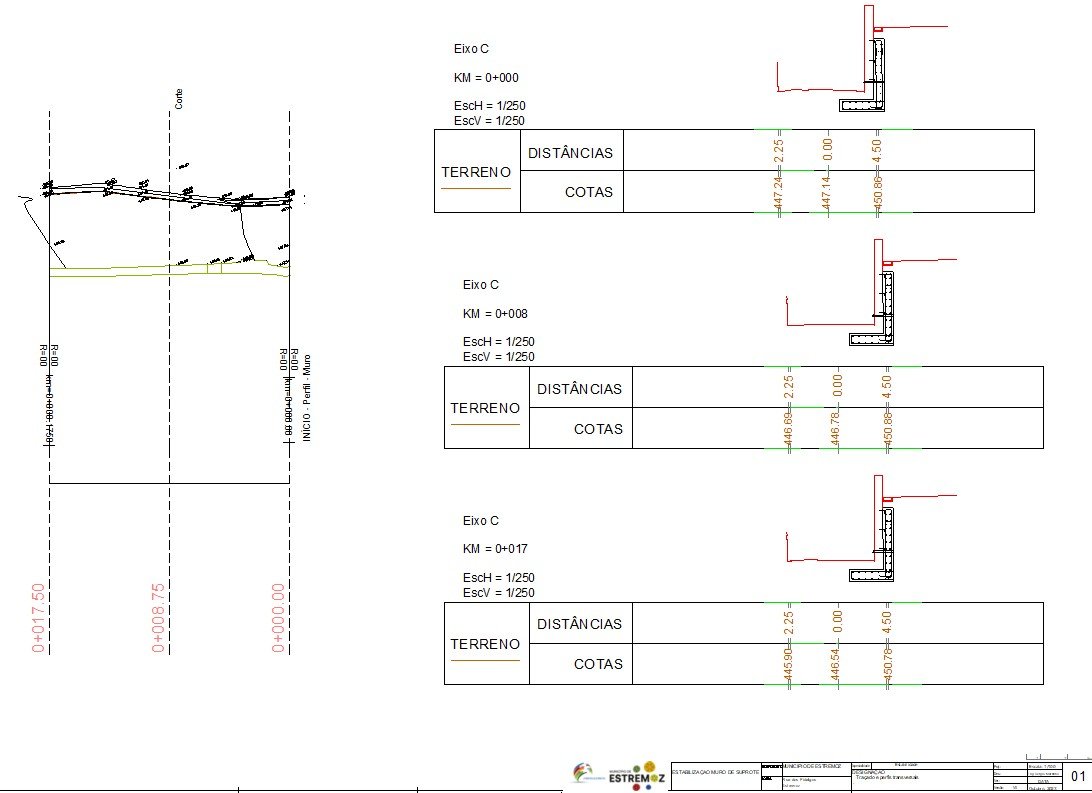
Task: Click the TERRENO cell in the top table
Action: click(x=477, y=172)
